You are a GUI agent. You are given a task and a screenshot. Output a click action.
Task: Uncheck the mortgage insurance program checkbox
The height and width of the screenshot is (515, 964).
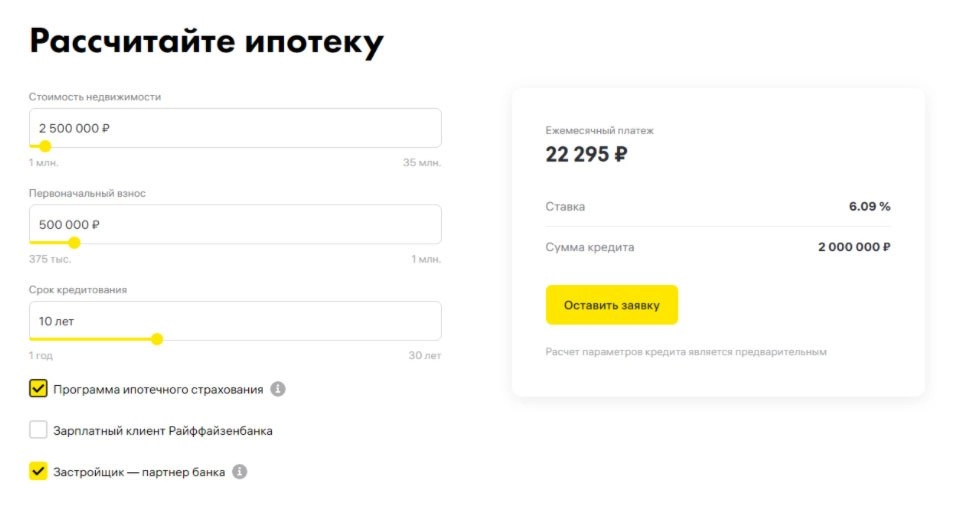39,389
